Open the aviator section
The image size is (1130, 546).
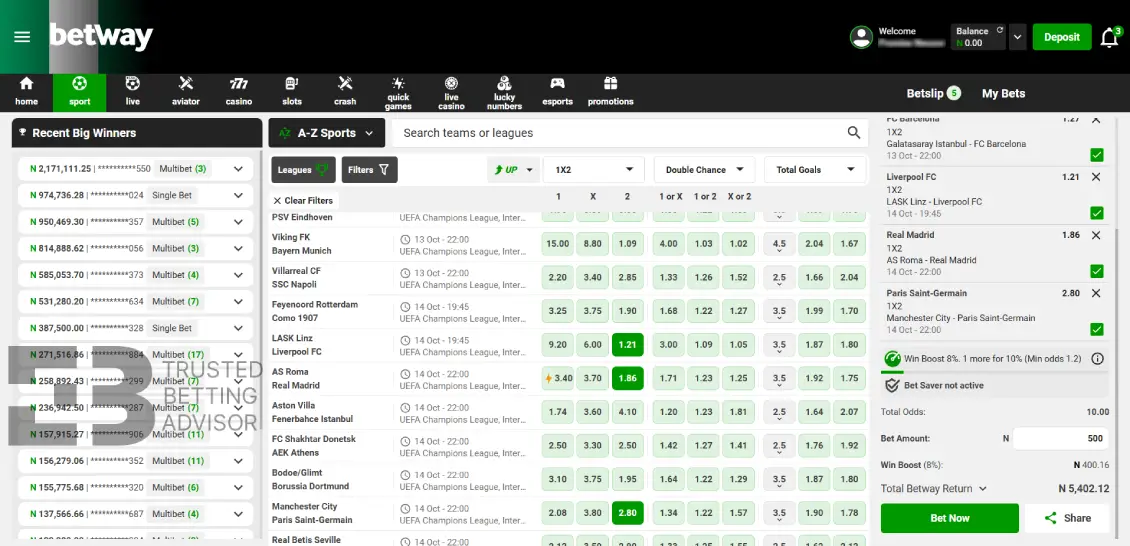[x=186, y=92]
